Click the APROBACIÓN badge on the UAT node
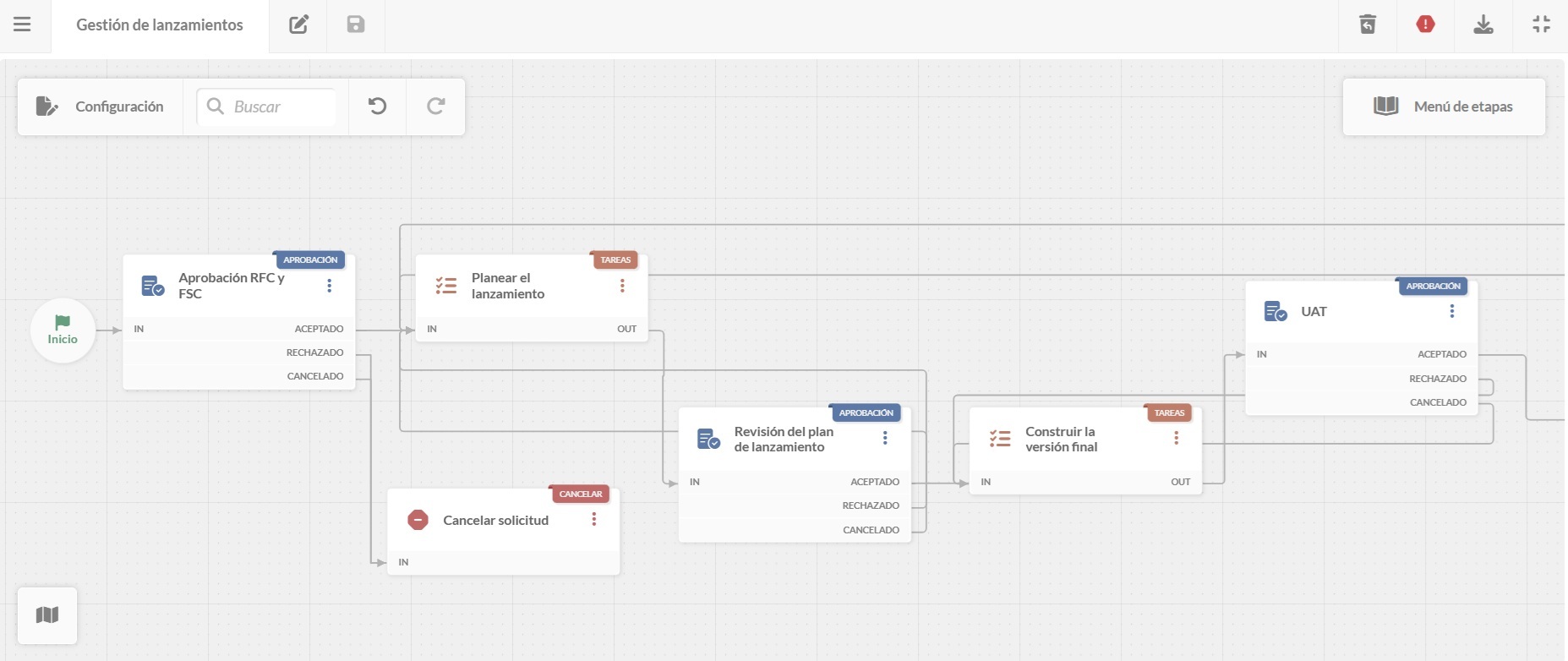 [1434, 286]
